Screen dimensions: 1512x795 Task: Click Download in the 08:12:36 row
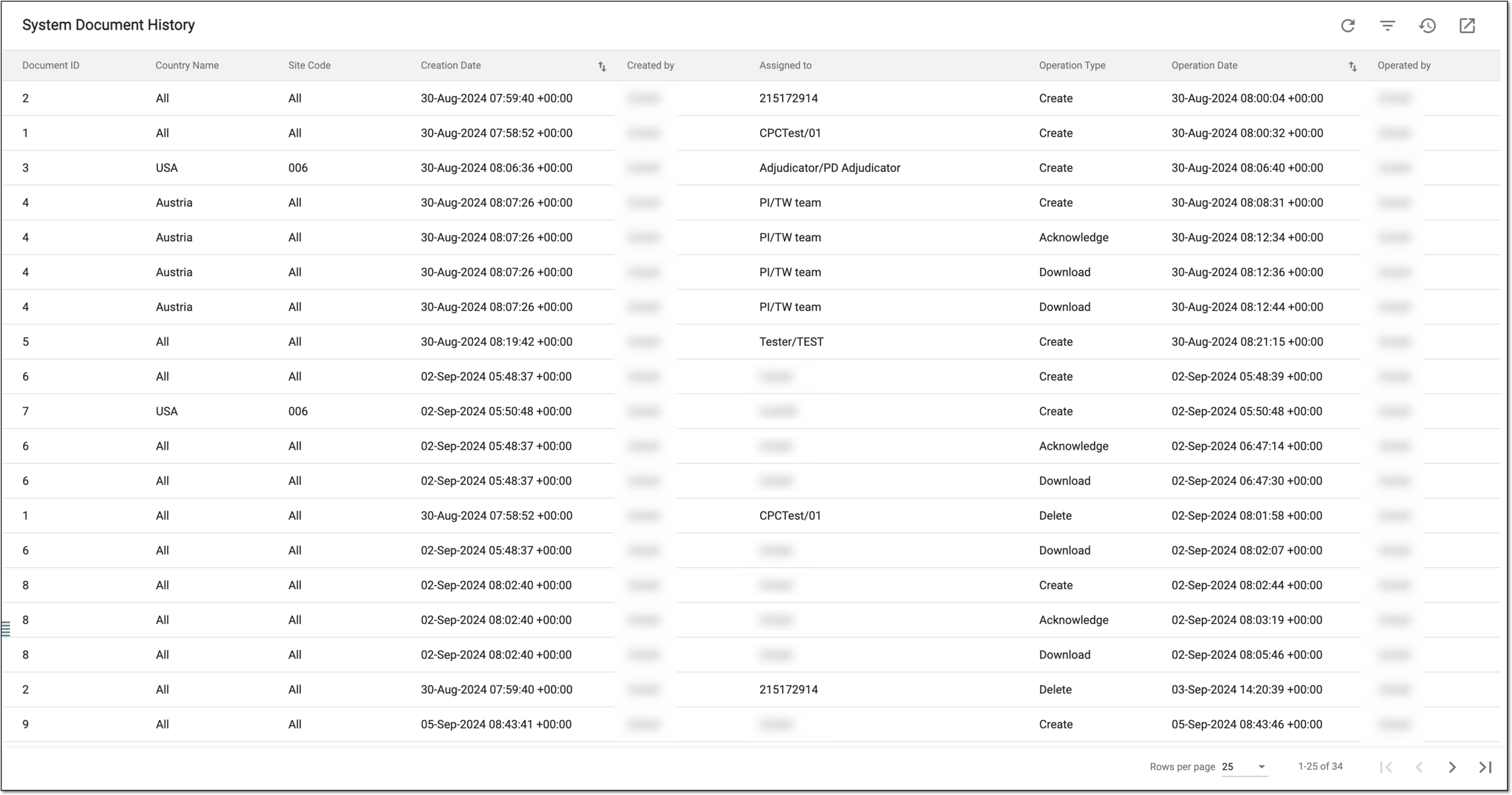click(1064, 272)
